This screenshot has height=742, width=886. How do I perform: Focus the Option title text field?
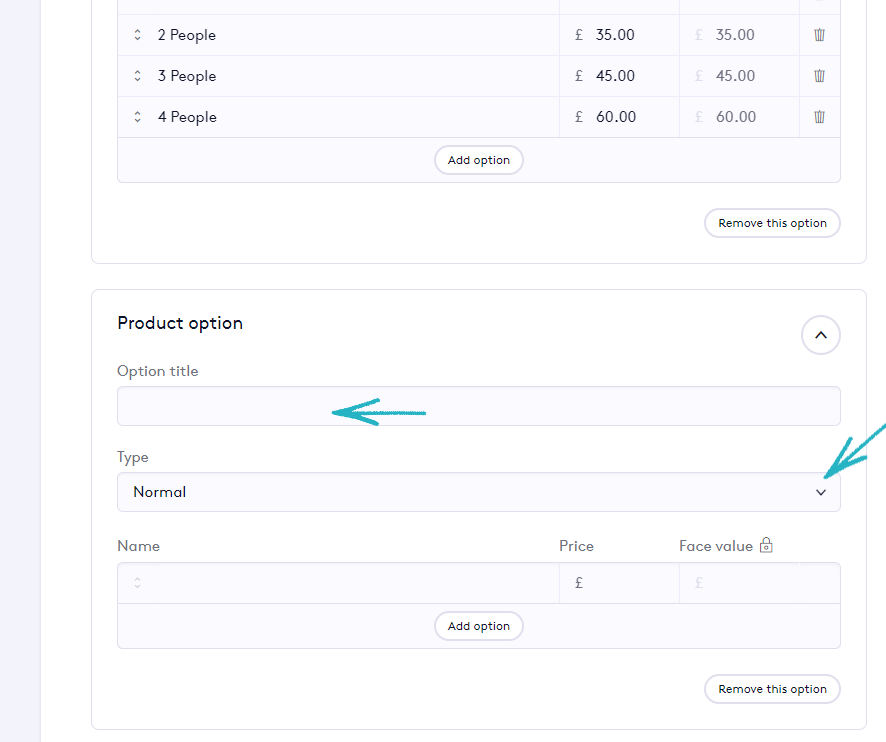click(x=478, y=406)
